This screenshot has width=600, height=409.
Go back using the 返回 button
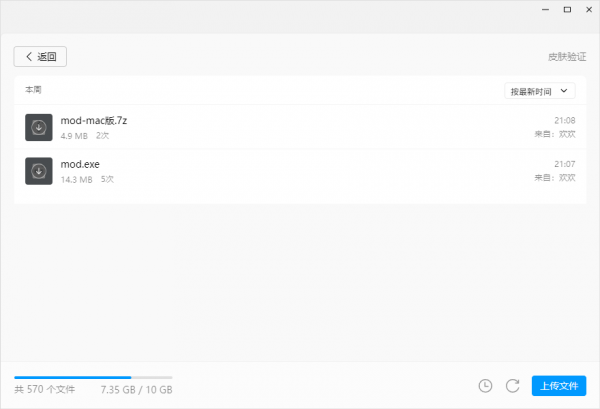tap(40, 57)
